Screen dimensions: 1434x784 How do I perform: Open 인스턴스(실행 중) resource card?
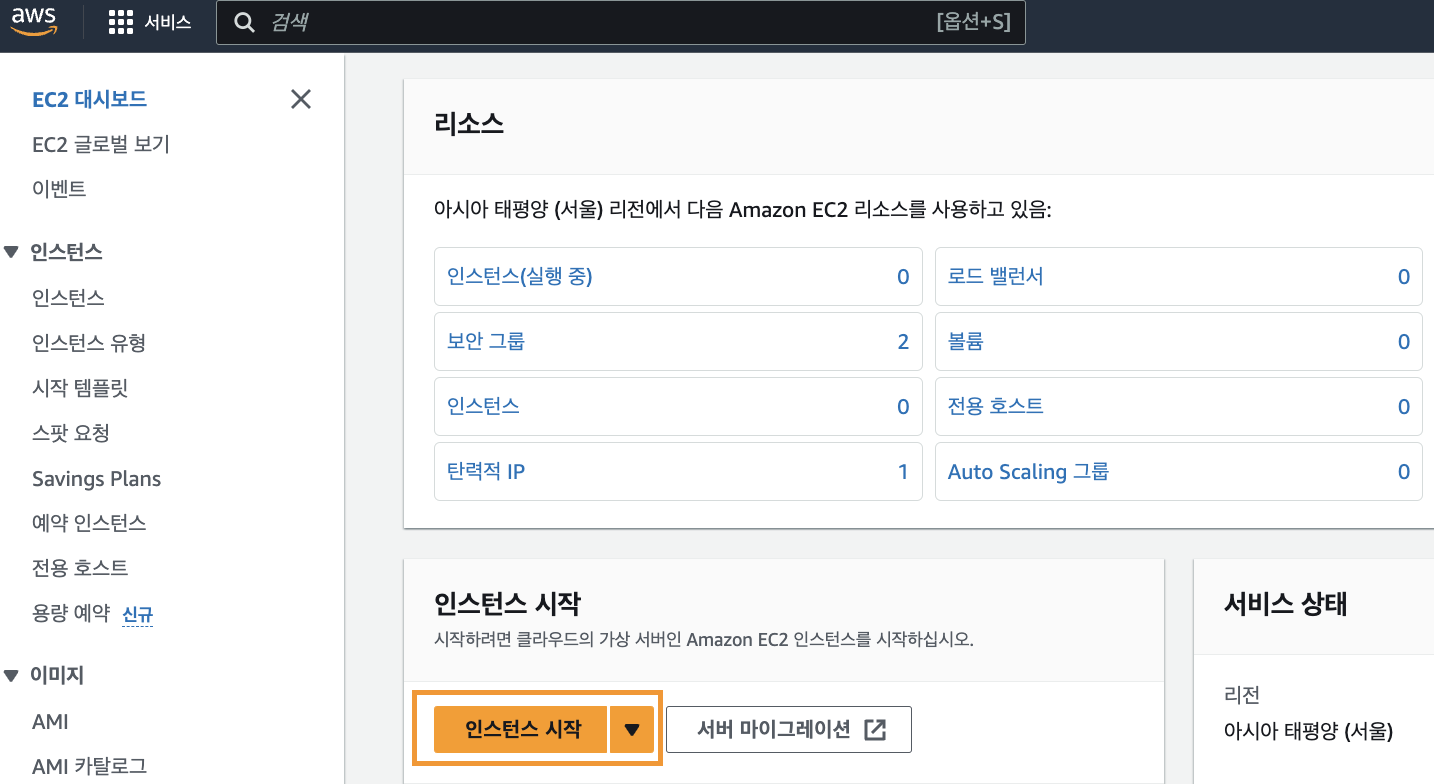coord(678,277)
